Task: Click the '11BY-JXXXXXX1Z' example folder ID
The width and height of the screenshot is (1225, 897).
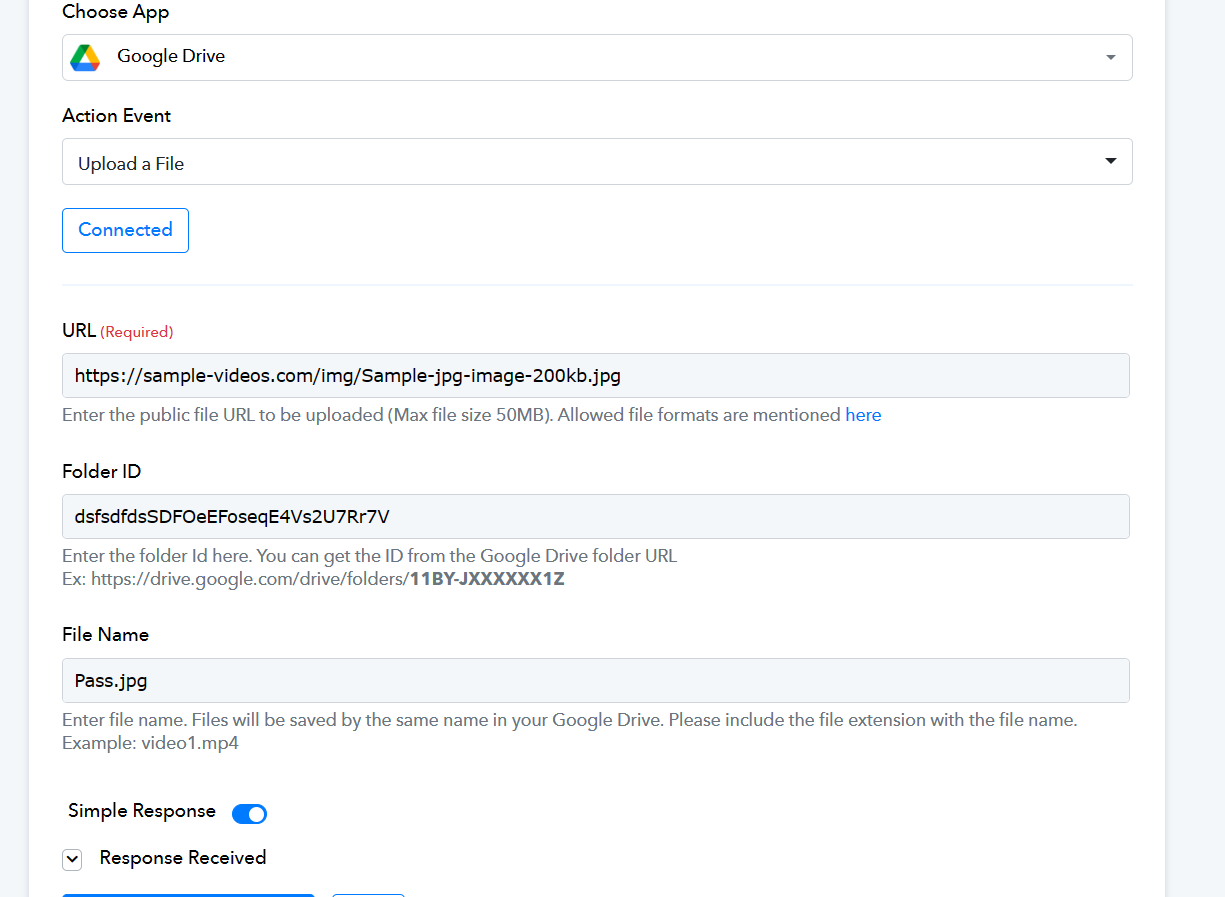Action: [x=487, y=579]
